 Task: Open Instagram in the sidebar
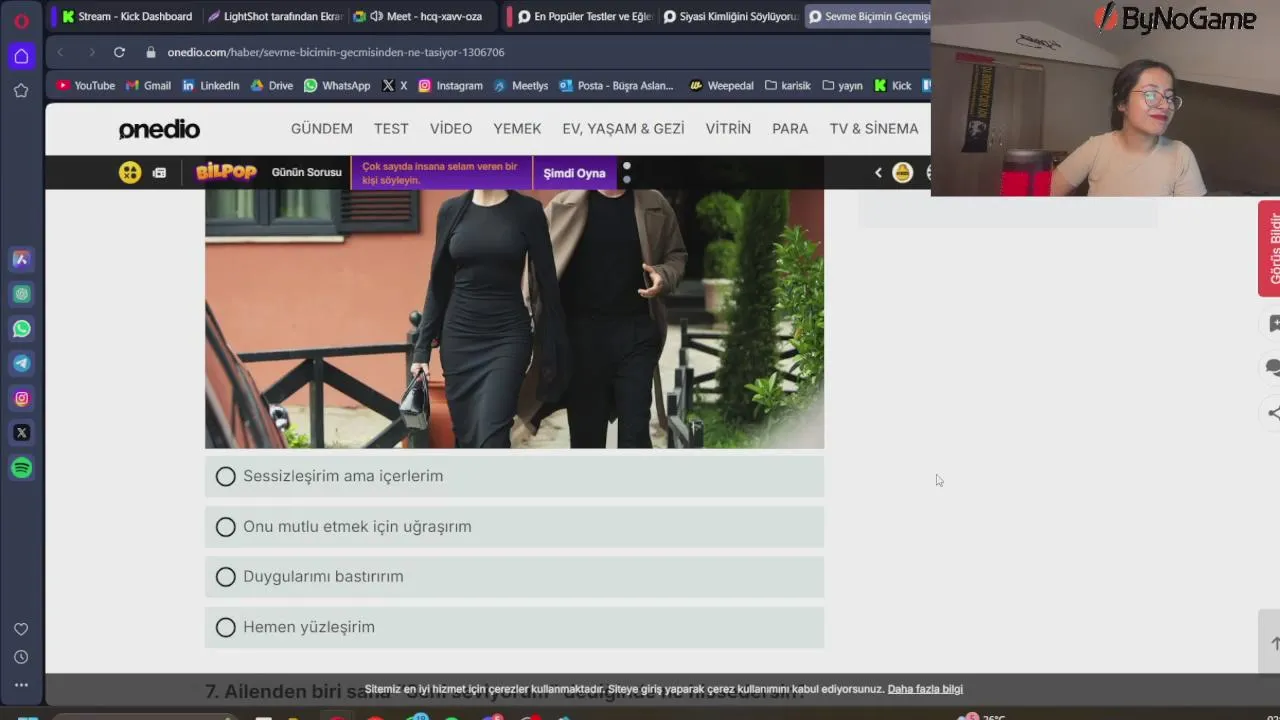(21, 398)
